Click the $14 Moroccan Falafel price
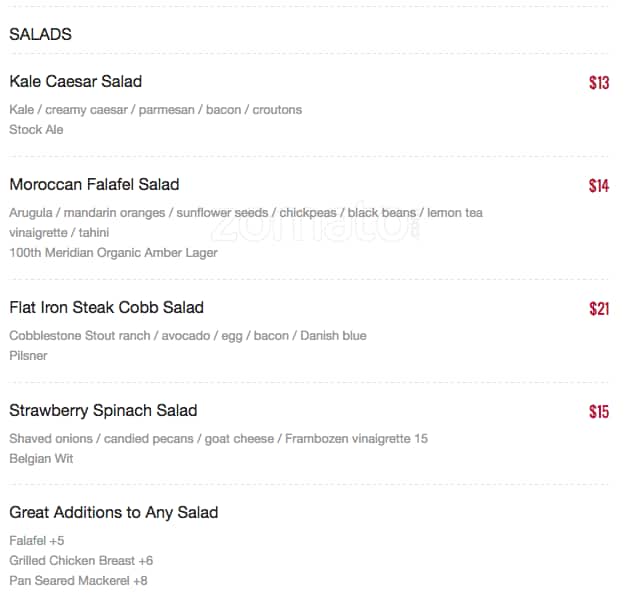631x603 pixels. pyautogui.click(x=598, y=186)
